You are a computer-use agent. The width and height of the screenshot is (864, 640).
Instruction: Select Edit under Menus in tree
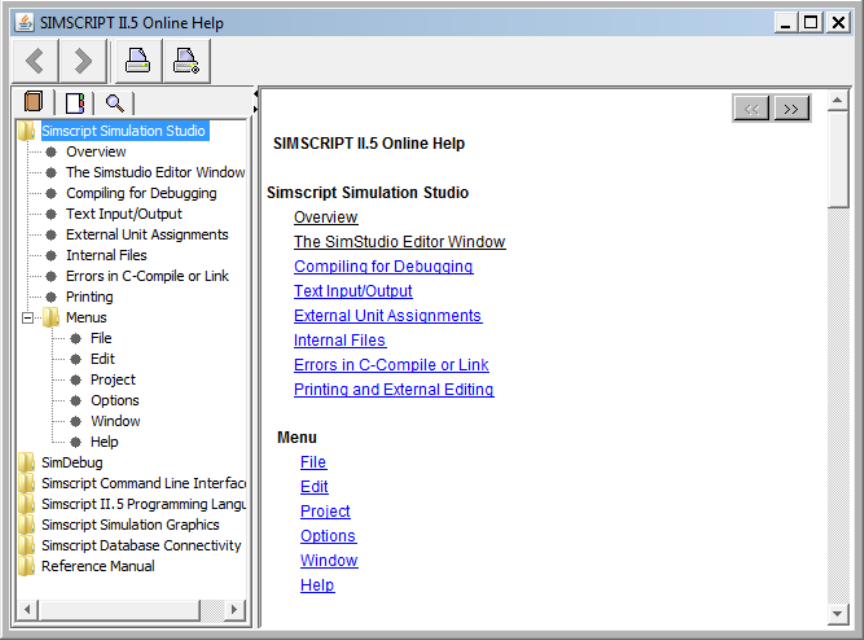tap(102, 359)
